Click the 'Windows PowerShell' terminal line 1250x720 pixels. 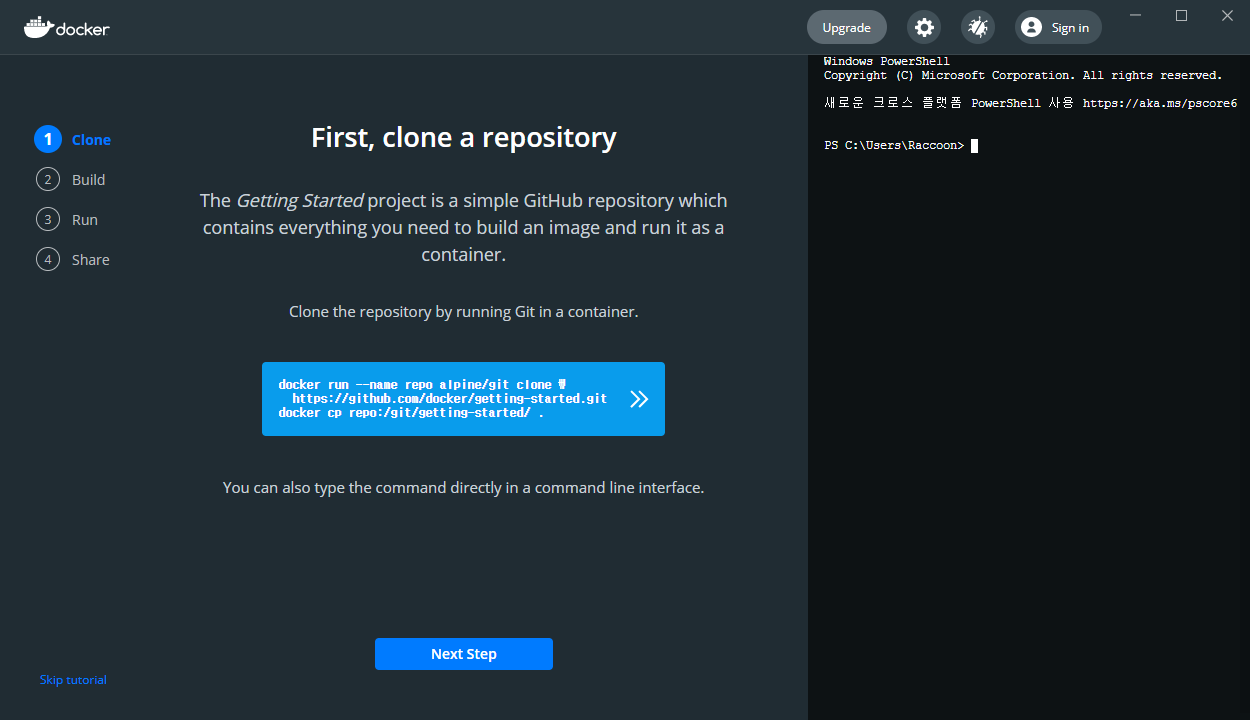[886, 62]
